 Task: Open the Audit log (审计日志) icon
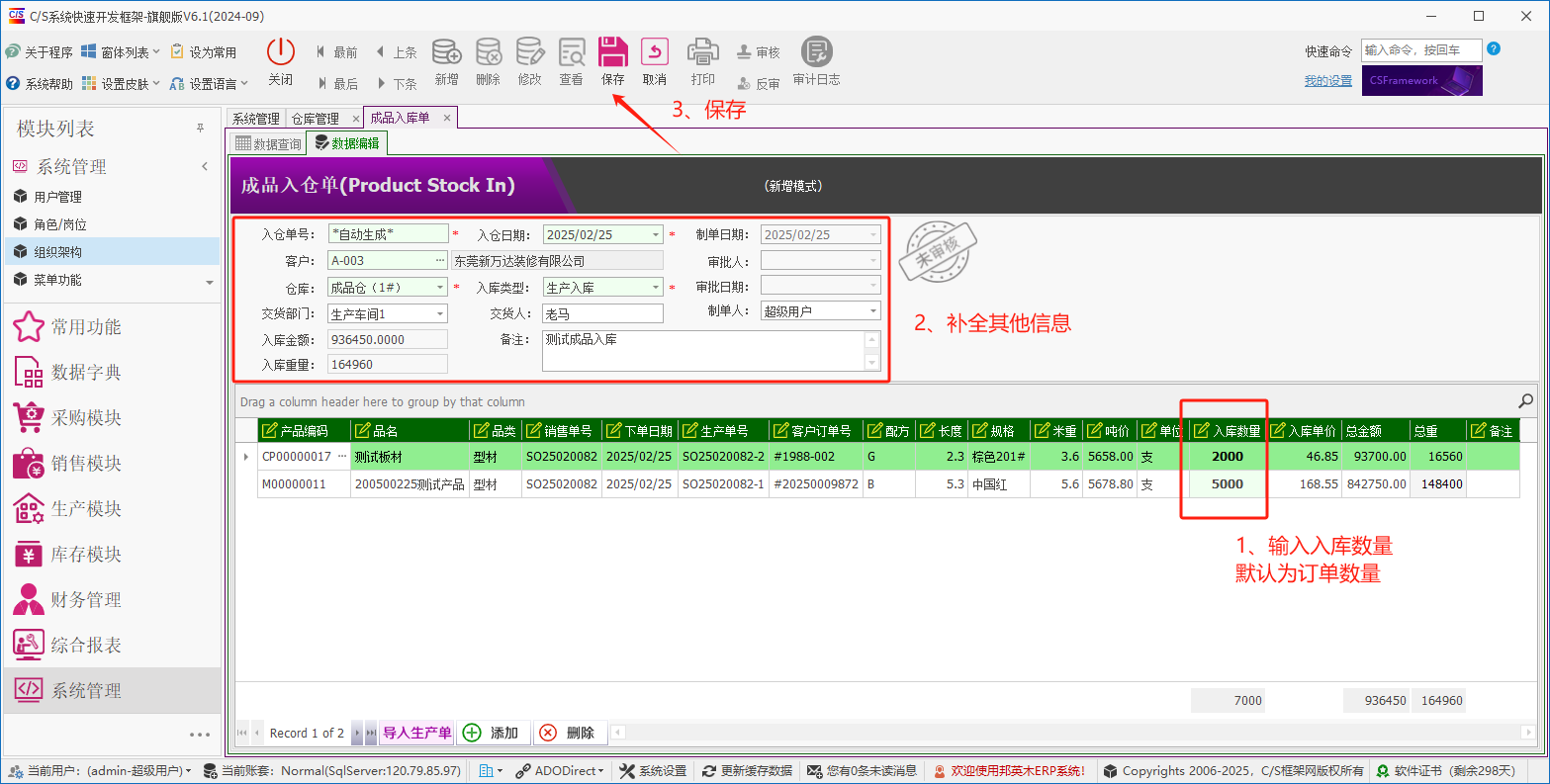(x=817, y=61)
